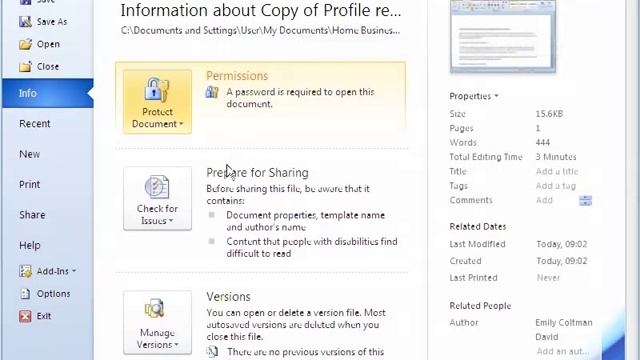Viewport: 640px width, 360px height.
Task: Click the Prepare for Sharing heading
Action: click(257, 173)
